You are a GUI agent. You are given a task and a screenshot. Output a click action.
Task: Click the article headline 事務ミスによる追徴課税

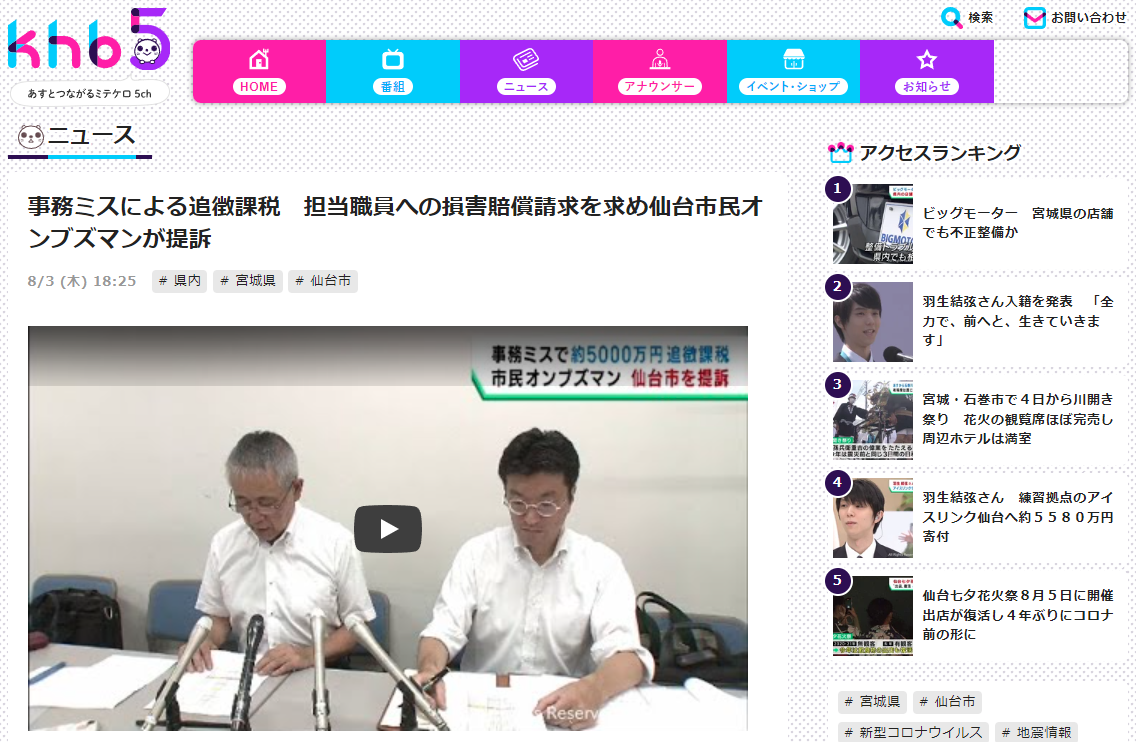coord(396,222)
